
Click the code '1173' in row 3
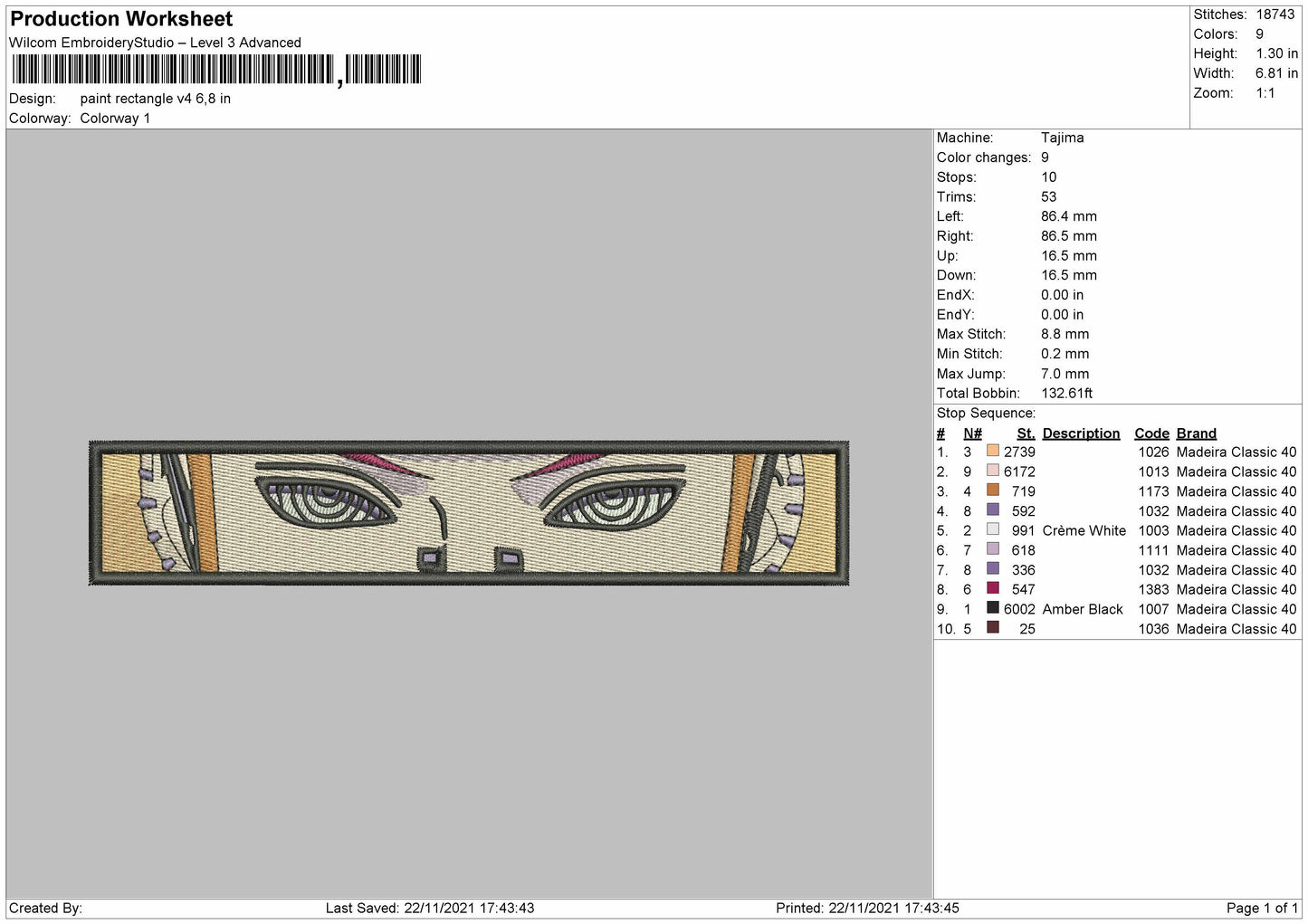point(1153,491)
